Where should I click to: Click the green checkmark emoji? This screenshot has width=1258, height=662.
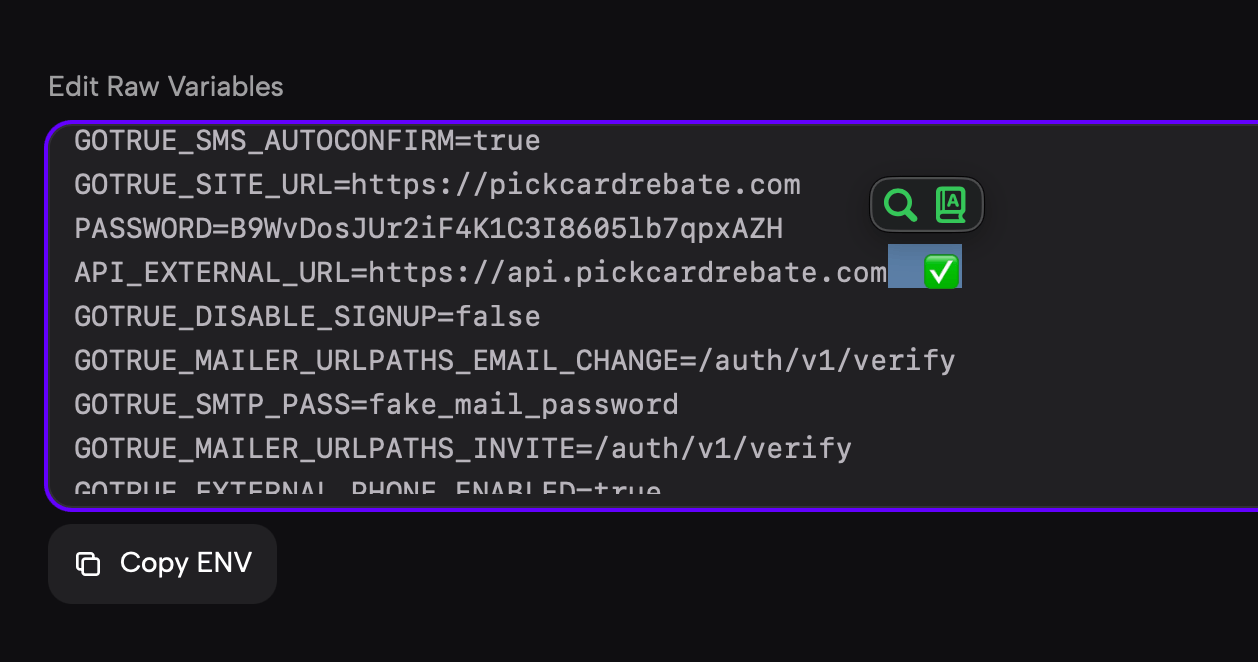941,272
